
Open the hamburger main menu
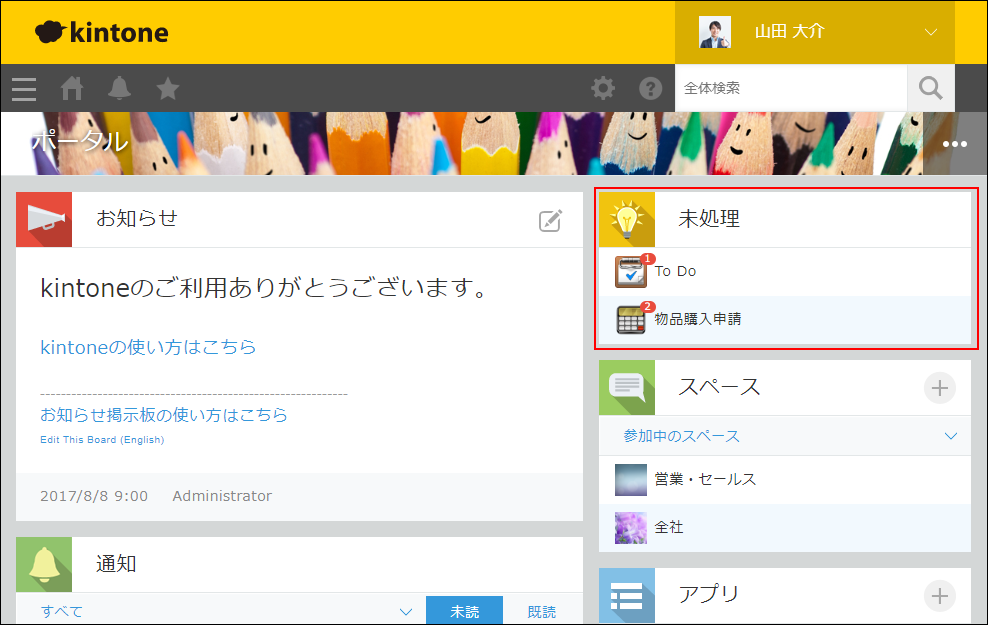coord(24,89)
